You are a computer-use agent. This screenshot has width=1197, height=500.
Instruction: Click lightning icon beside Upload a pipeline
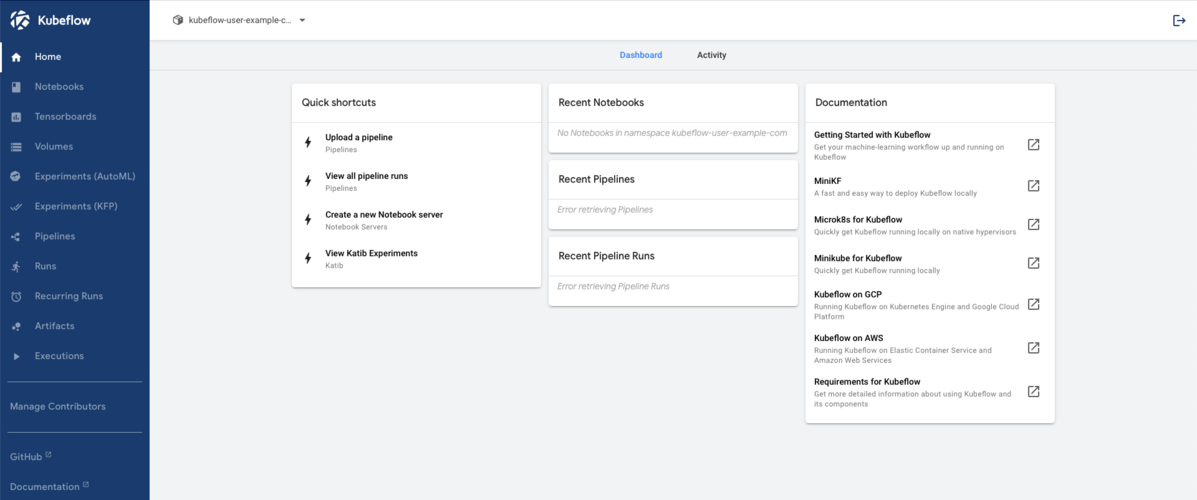(308, 142)
